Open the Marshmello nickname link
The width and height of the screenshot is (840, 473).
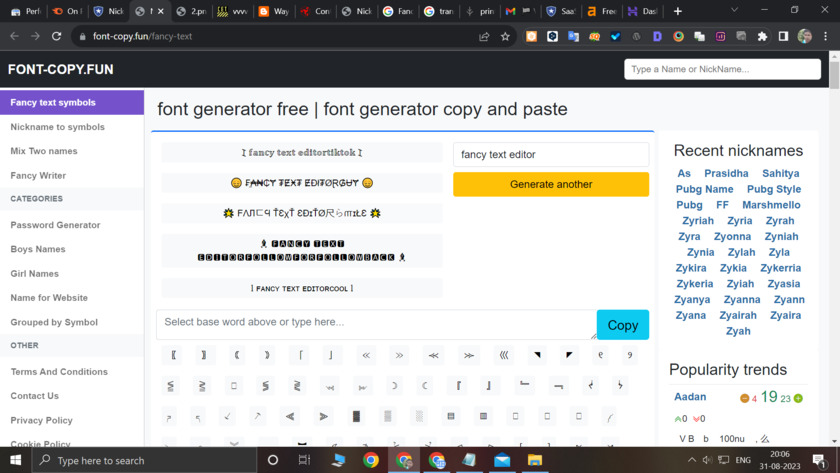point(771,205)
